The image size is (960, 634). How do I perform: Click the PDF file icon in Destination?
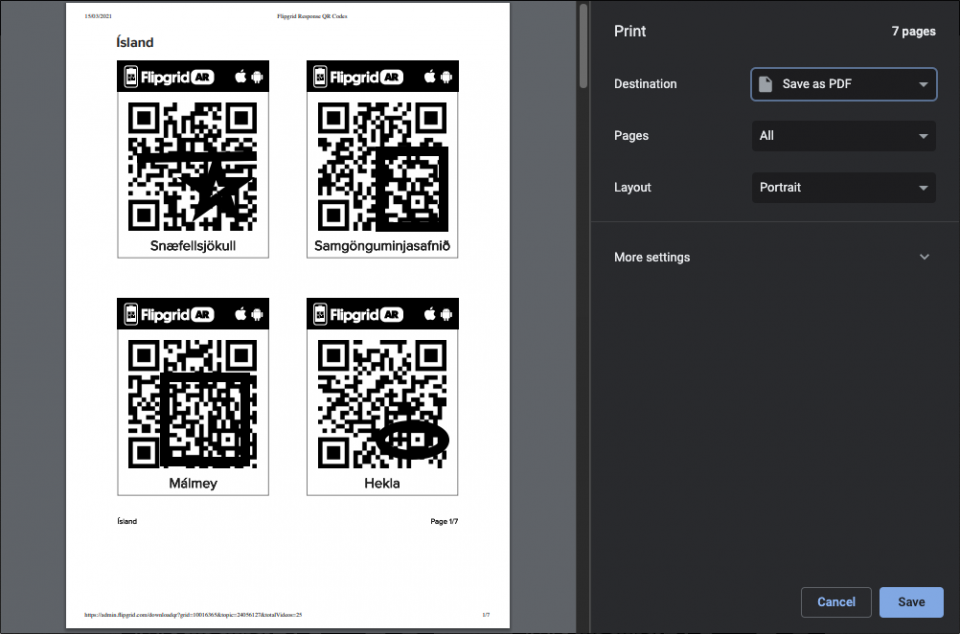pos(765,84)
